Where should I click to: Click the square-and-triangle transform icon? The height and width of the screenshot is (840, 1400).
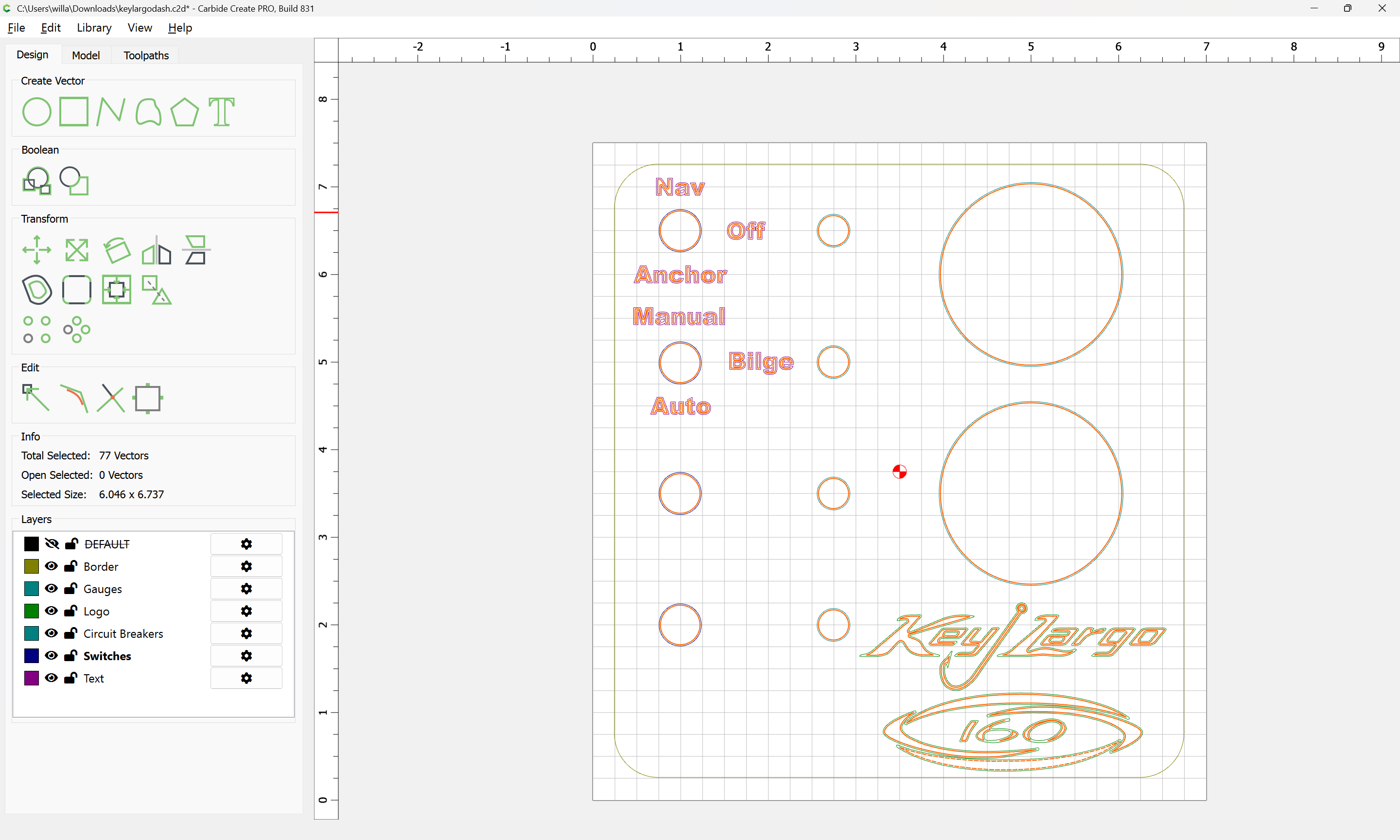pyautogui.click(x=157, y=290)
